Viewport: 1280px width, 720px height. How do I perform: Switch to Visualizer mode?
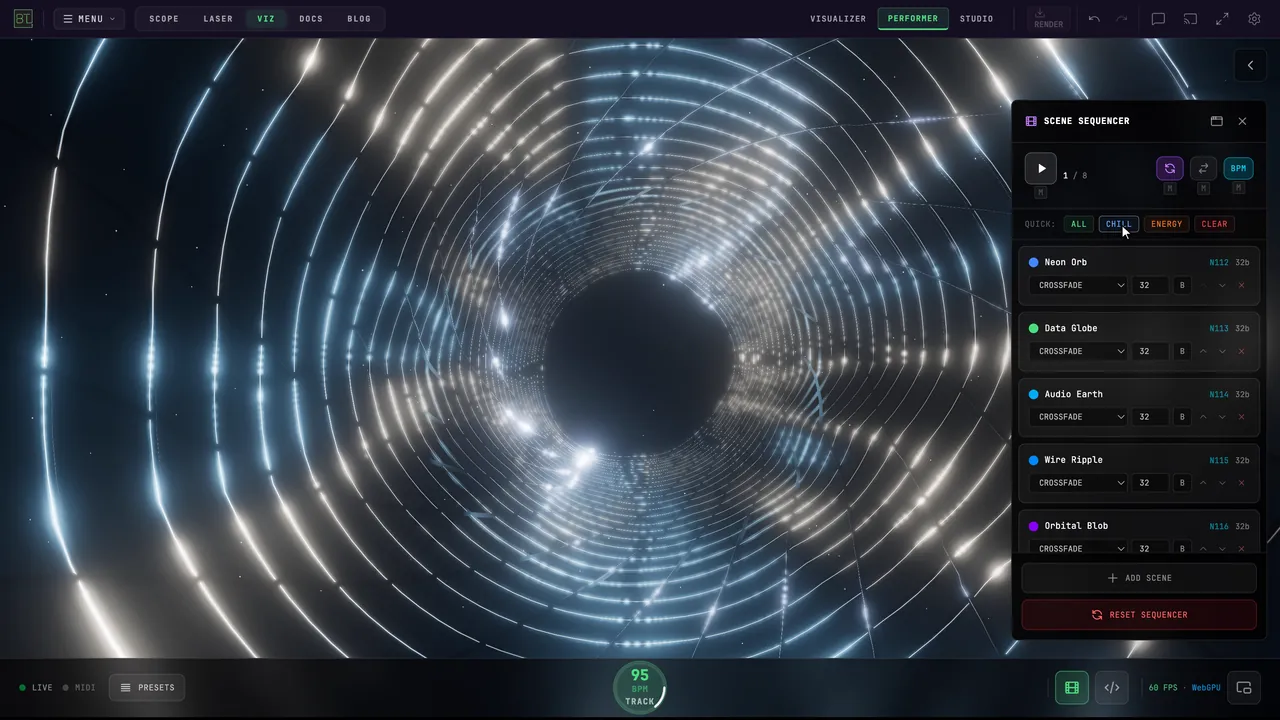[838, 19]
